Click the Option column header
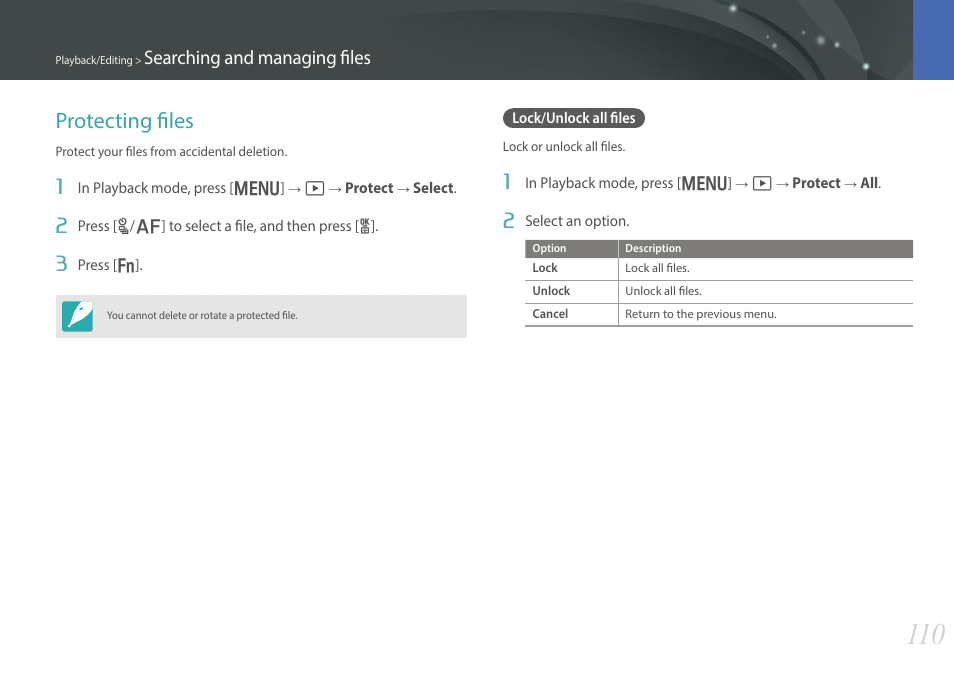The image size is (954, 676). click(571, 249)
